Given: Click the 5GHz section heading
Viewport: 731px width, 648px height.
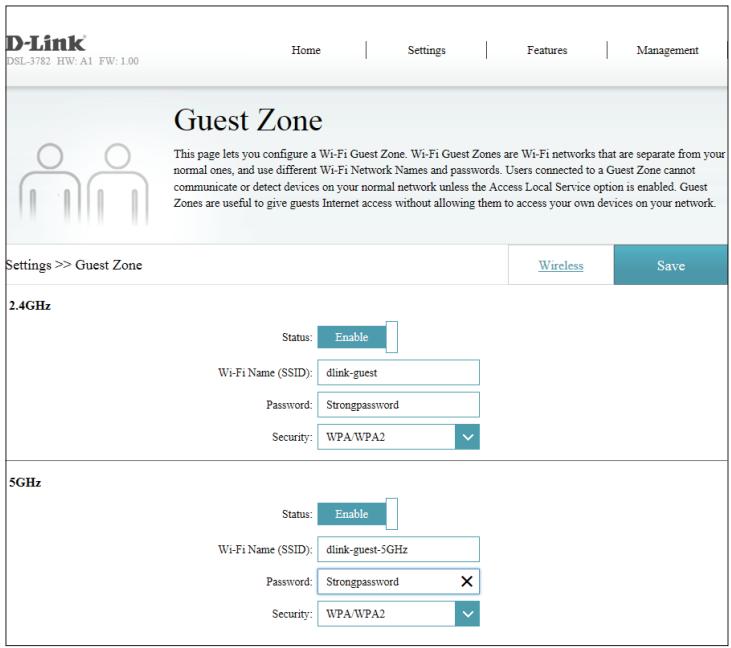Looking at the screenshot, I should (25, 483).
